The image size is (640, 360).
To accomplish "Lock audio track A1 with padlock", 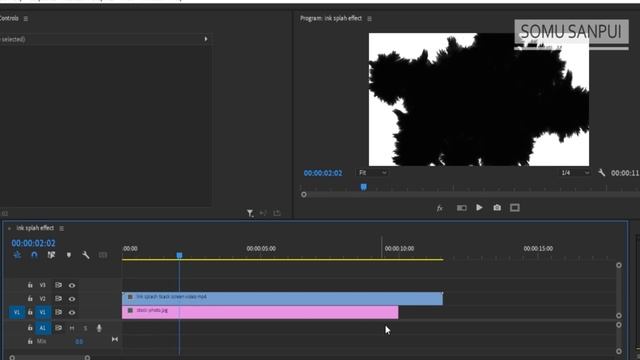I will [30, 328].
